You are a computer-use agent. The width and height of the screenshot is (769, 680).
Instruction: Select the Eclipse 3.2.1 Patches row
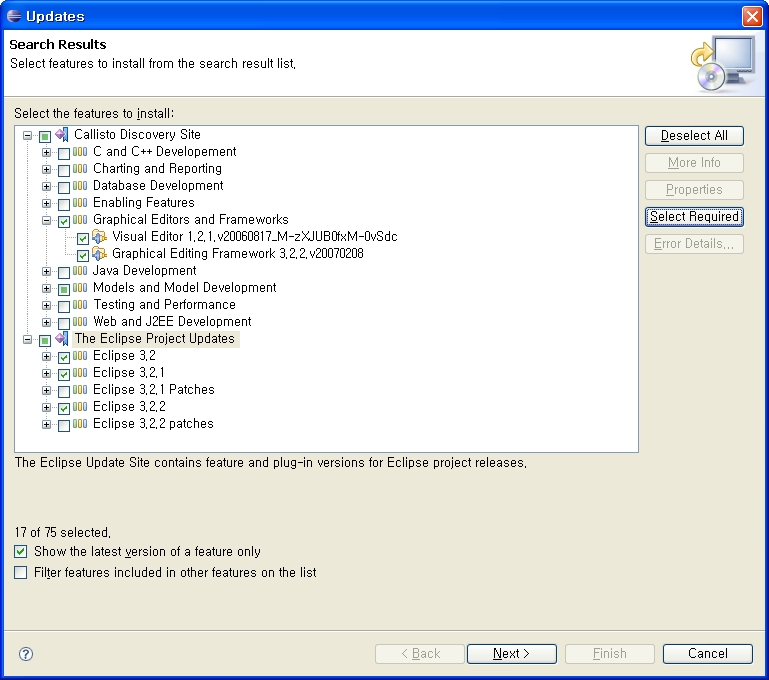coord(154,390)
